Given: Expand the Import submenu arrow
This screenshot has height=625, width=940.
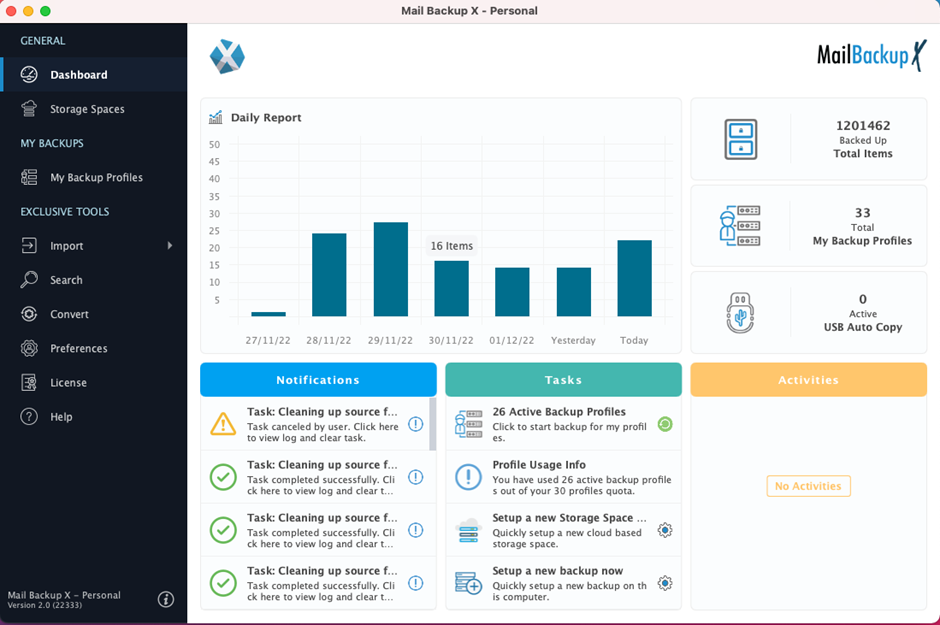Looking at the screenshot, I should pos(170,245).
